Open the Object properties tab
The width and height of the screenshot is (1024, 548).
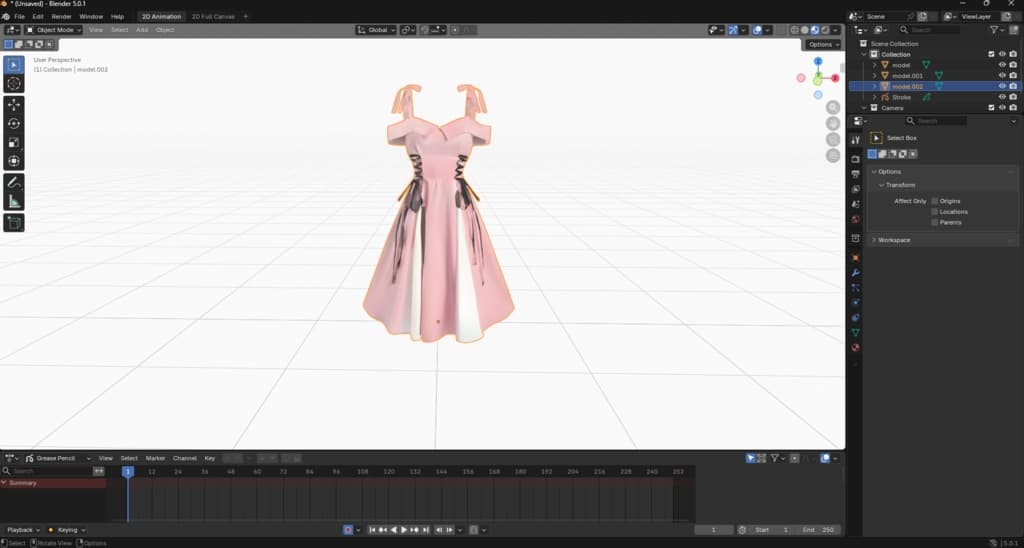[856, 257]
